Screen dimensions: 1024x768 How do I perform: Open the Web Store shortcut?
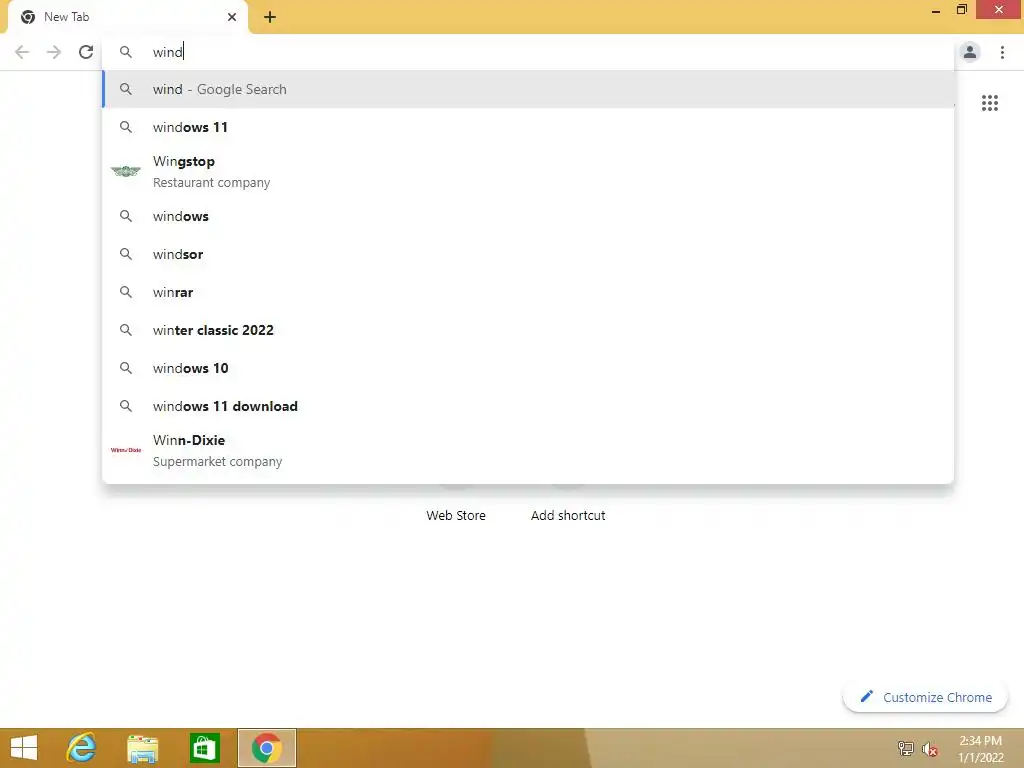tap(456, 515)
